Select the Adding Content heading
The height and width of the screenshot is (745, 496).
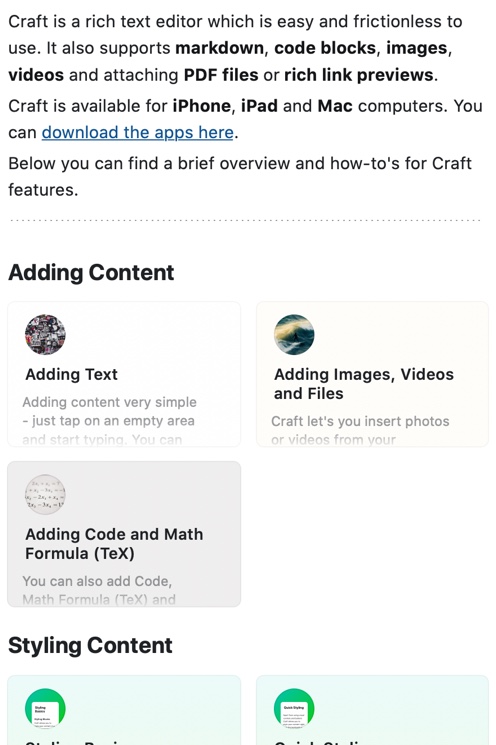91,273
